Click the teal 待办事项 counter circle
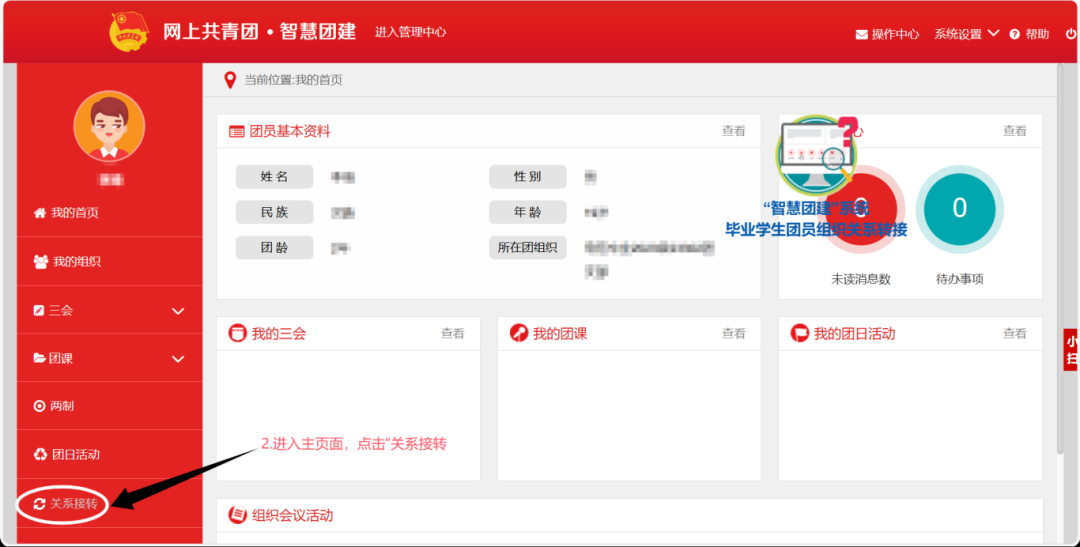1080x547 pixels. click(959, 208)
